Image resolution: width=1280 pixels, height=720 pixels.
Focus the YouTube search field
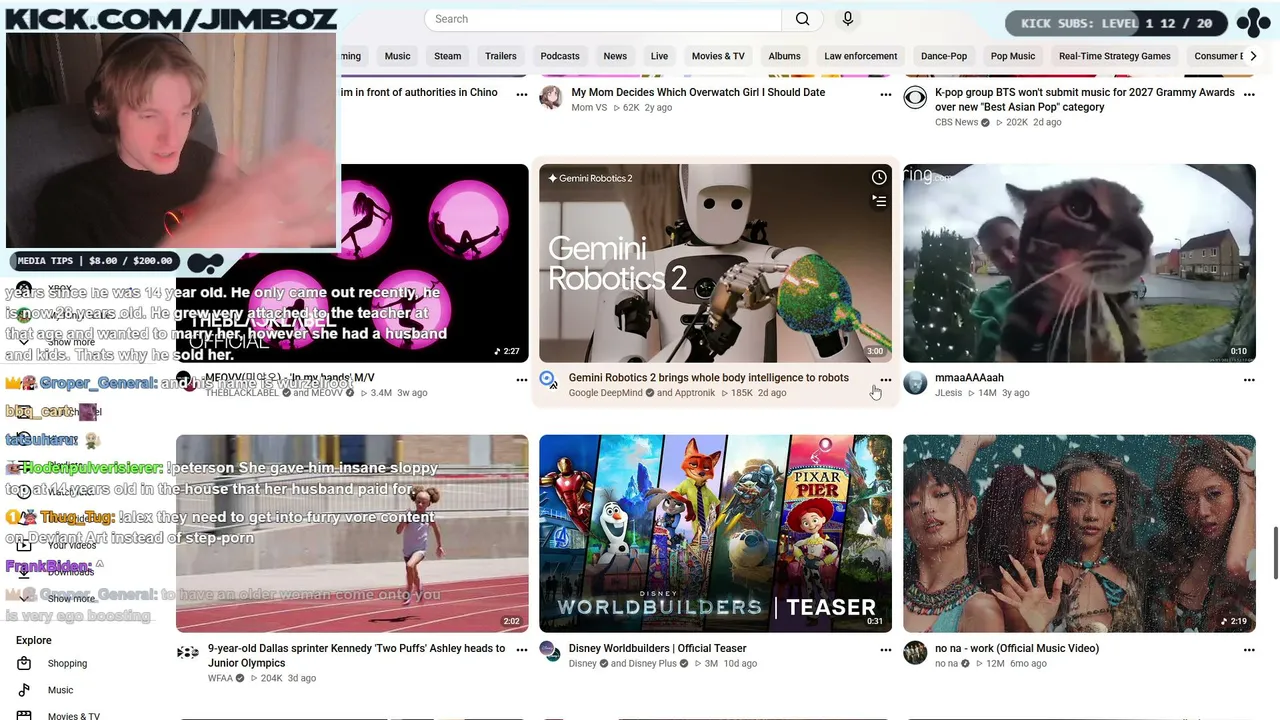(x=603, y=19)
